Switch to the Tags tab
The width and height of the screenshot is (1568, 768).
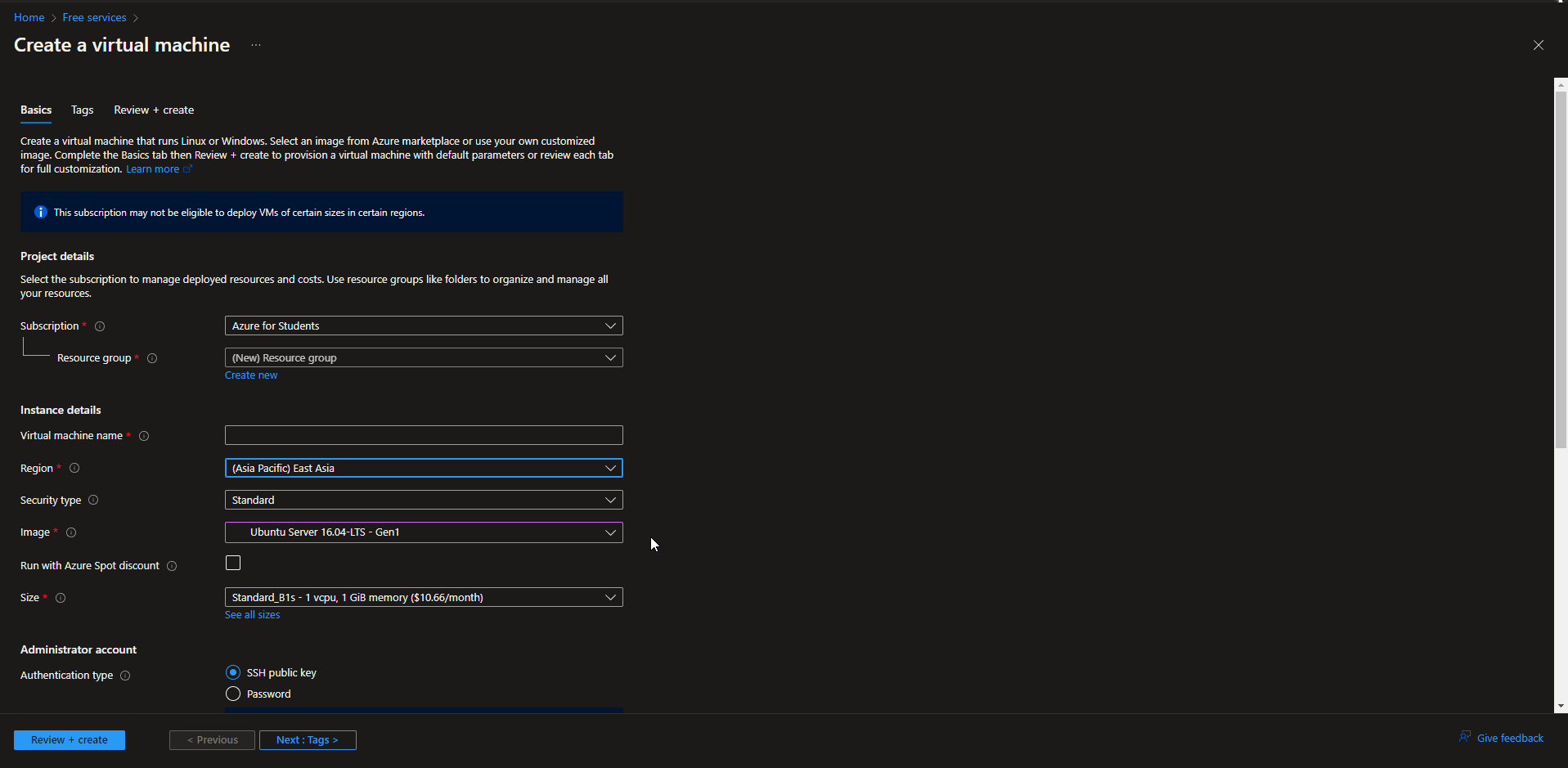(82, 110)
